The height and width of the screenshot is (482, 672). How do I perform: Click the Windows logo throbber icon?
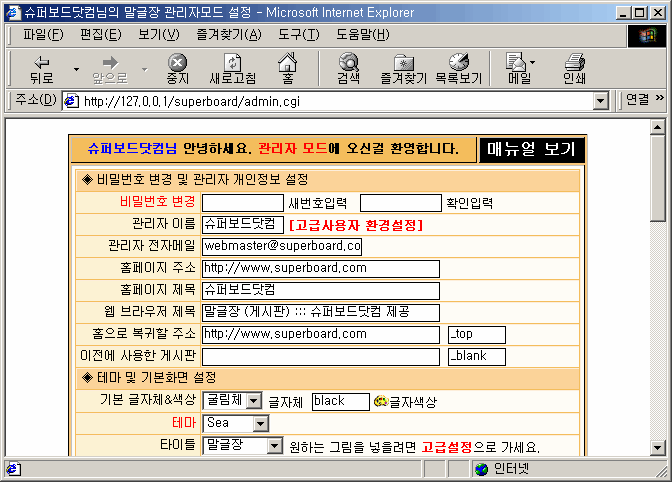click(647, 36)
